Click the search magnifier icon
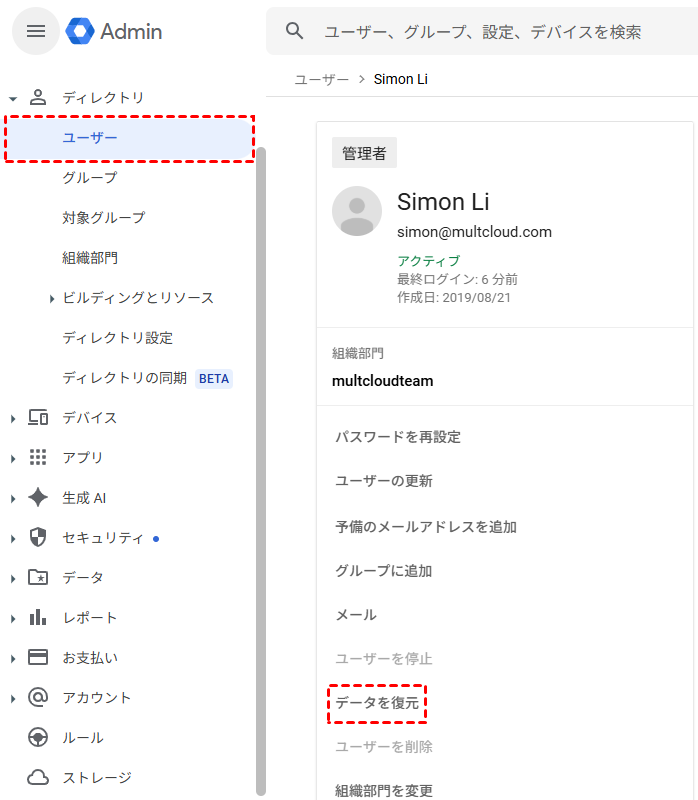The width and height of the screenshot is (698, 800). (x=294, y=31)
